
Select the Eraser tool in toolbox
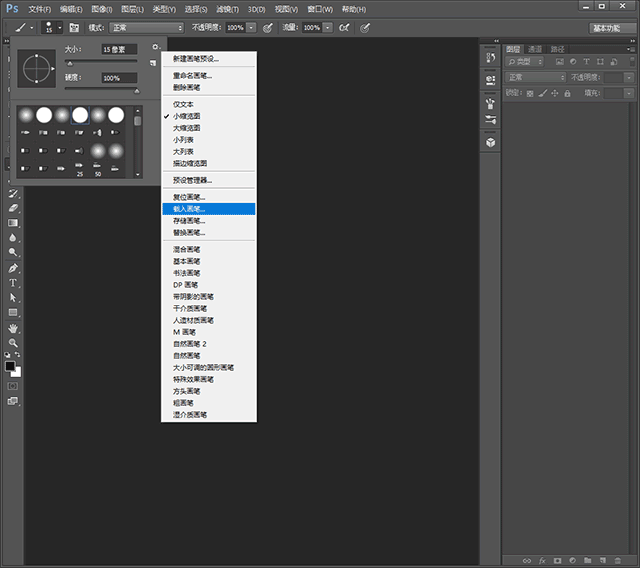click(14, 208)
